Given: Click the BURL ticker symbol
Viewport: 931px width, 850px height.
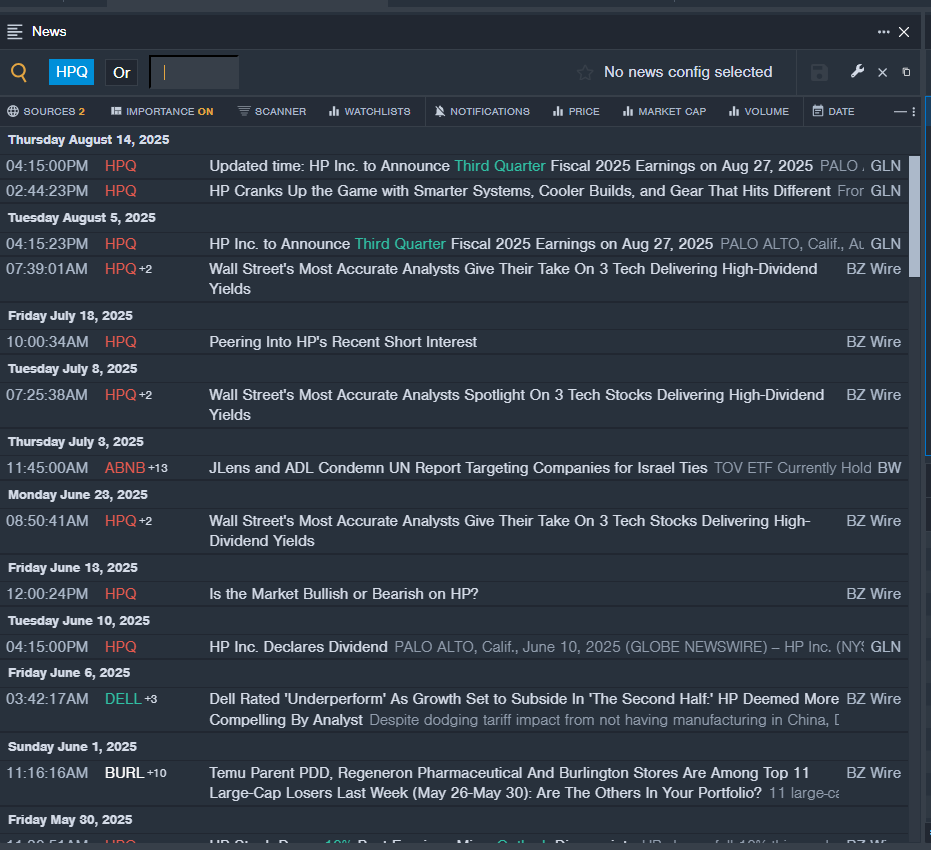Looking at the screenshot, I should click(x=125, y=773).
